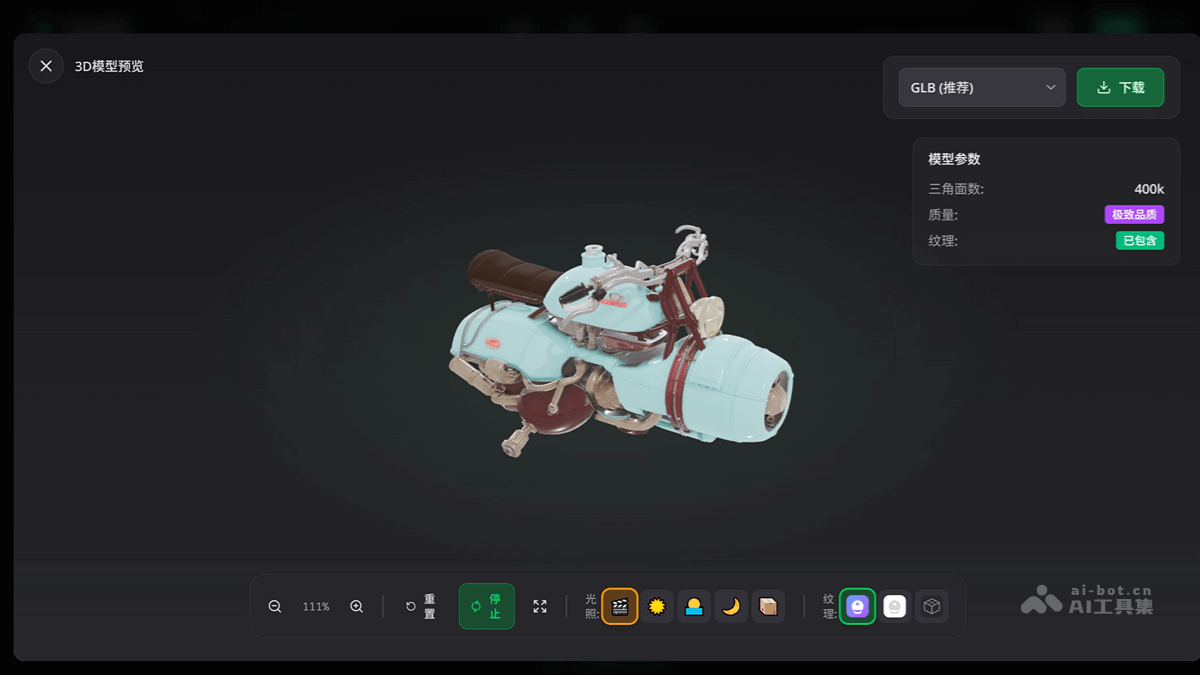This screenshot has height=675, width=1200.
Task: Stop auto-rotation with the 停止 button
Action: click(486, 607)
